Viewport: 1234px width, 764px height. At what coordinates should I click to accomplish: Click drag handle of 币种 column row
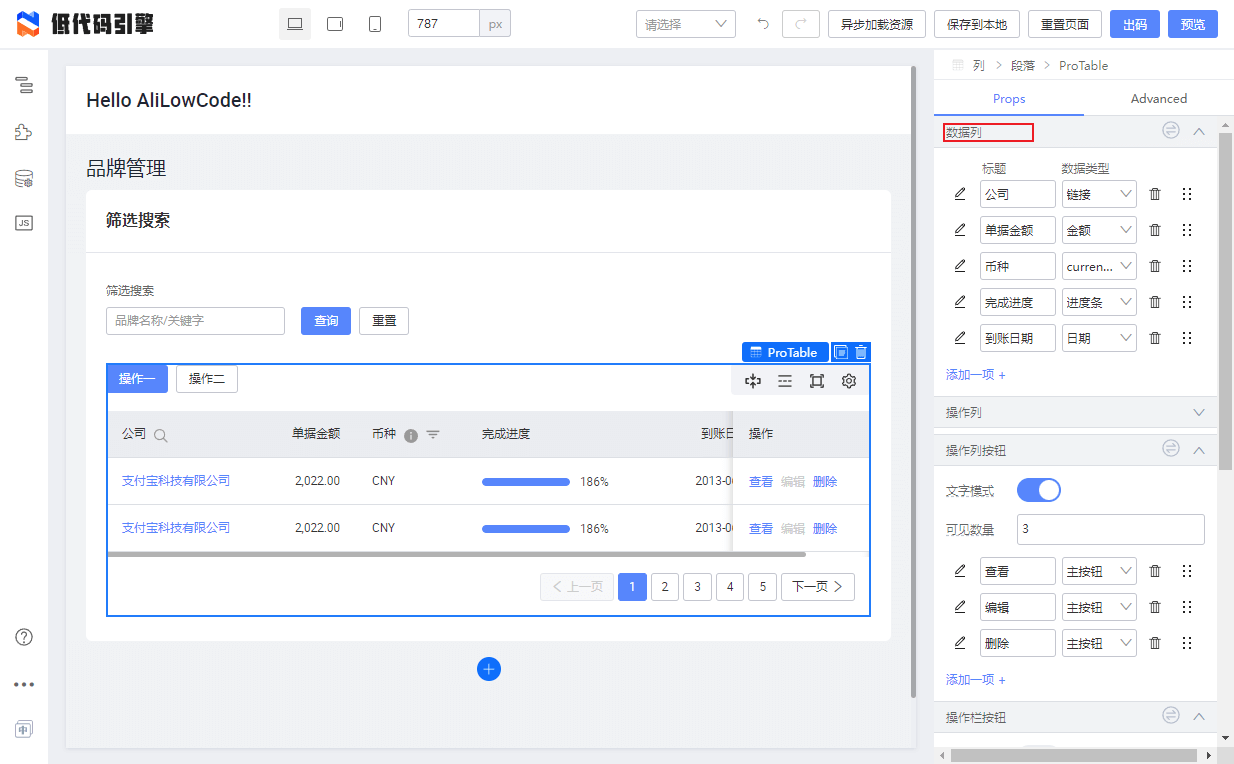coord(1187,266)
